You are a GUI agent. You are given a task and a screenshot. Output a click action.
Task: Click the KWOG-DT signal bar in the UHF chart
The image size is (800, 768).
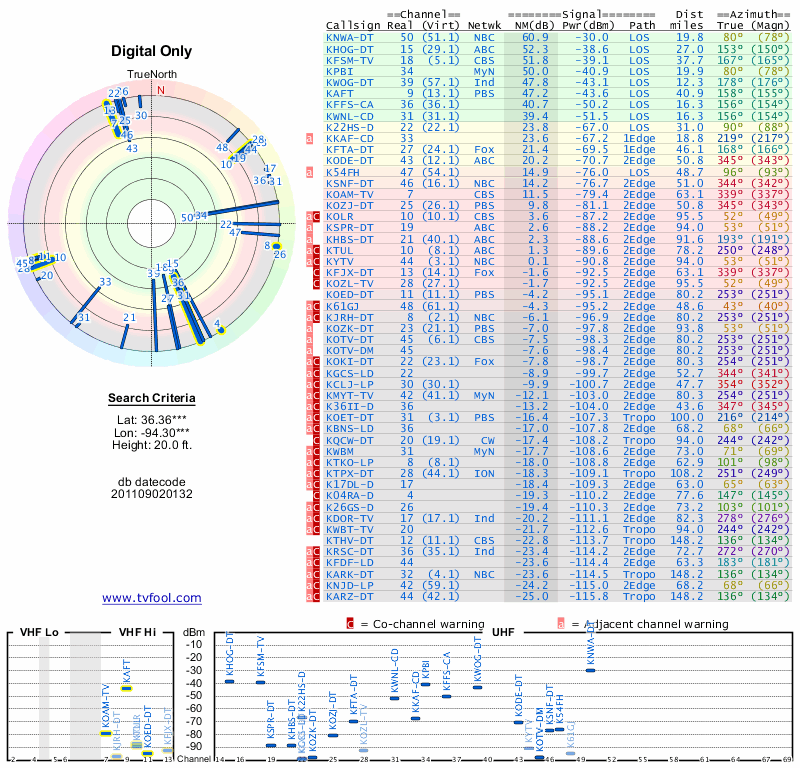[477, 687]
